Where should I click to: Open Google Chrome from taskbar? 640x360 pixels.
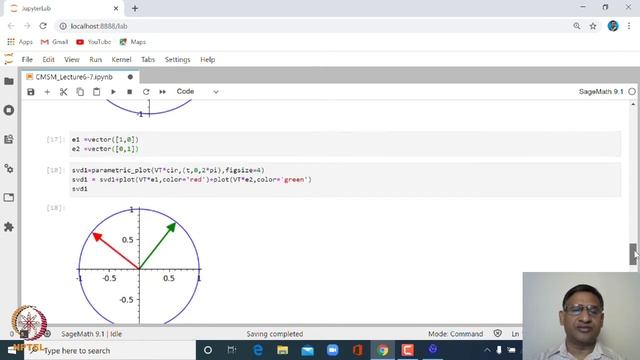pos(382,350)
